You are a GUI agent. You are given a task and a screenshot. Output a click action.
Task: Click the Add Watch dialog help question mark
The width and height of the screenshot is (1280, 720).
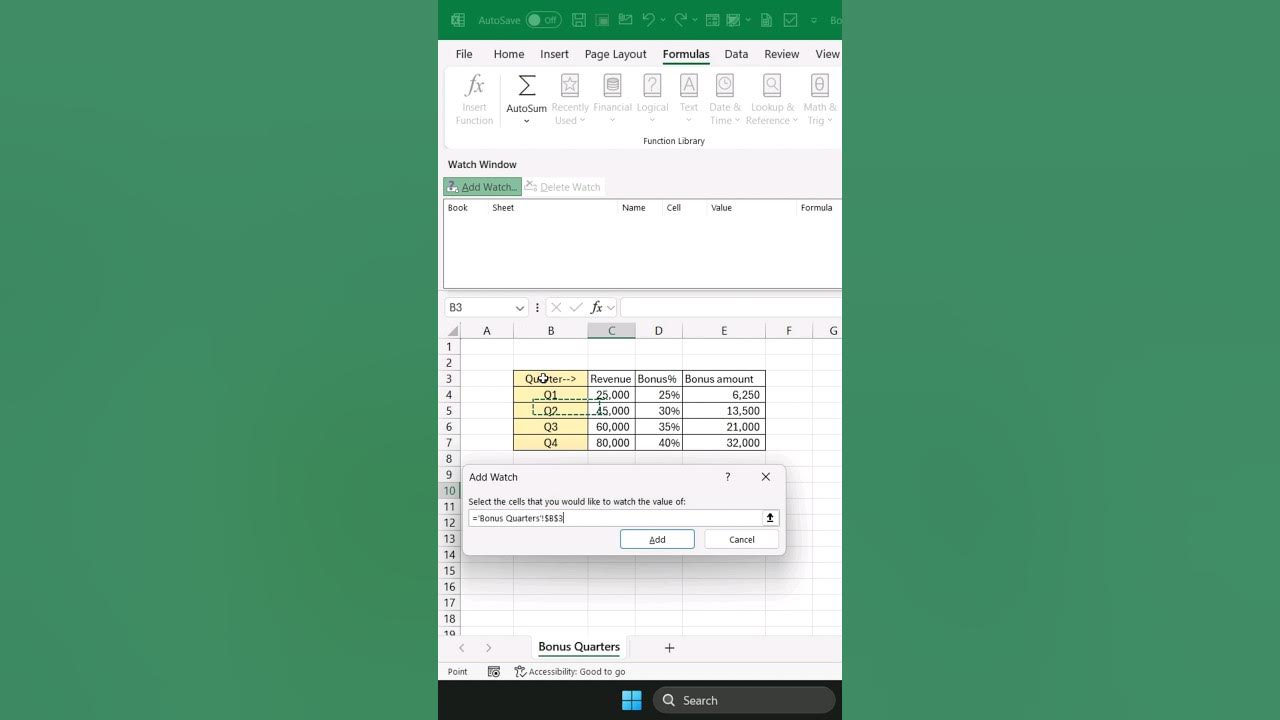coord(727,477)
